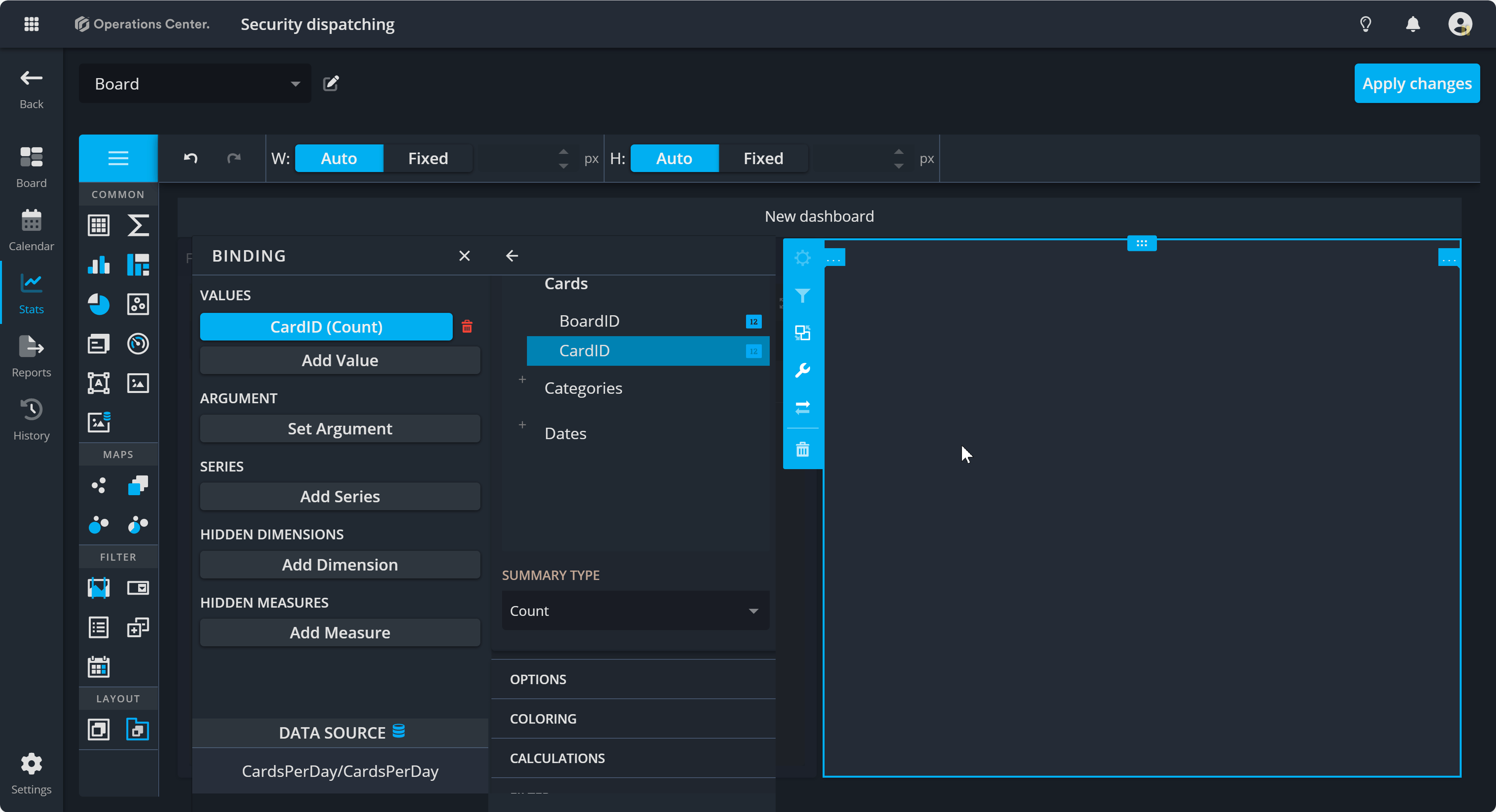
Task: Add a Pivot item via sigma icon
Action: click(138, 225)
